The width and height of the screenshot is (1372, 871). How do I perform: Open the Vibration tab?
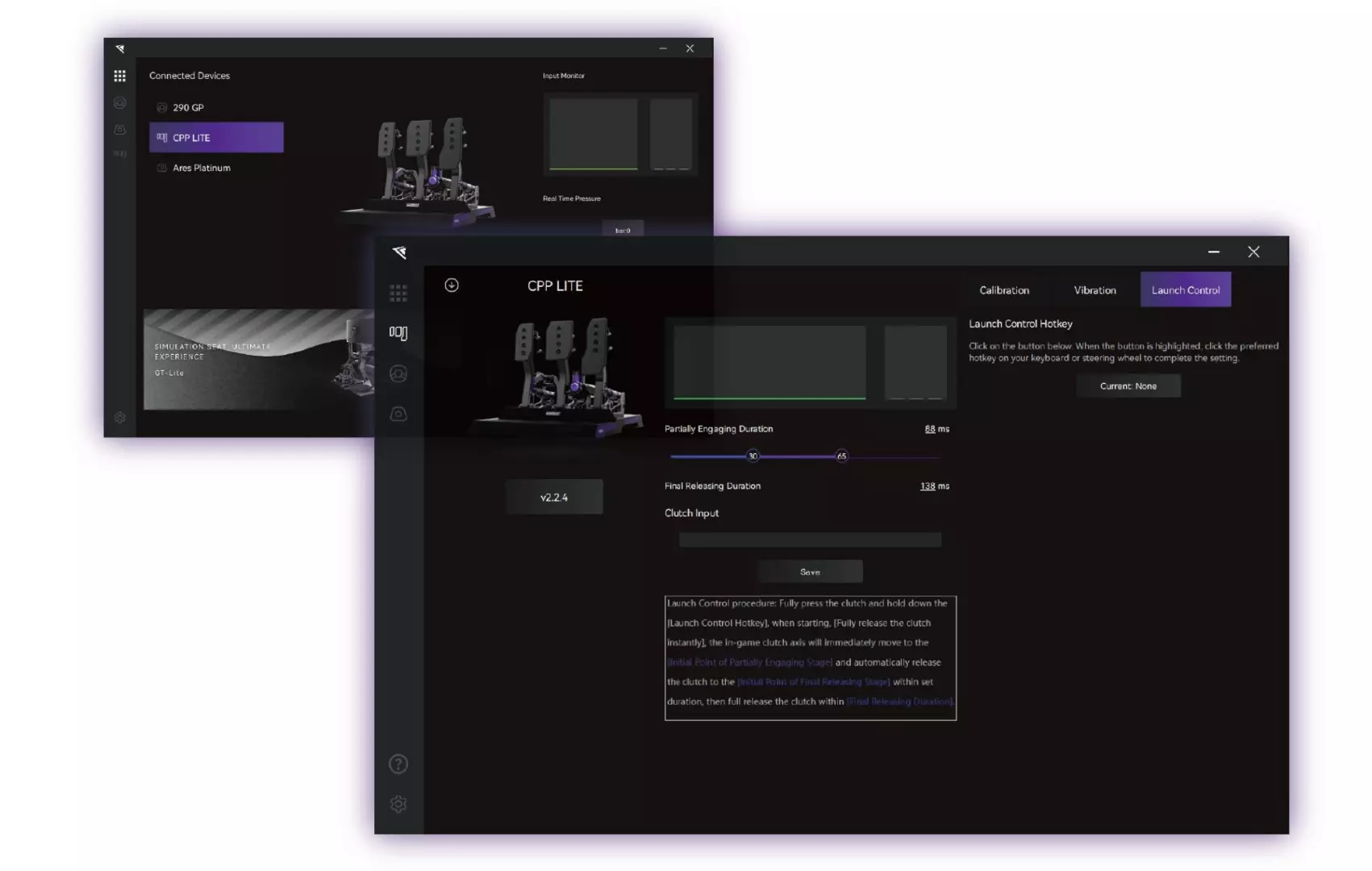(1095, 290)
